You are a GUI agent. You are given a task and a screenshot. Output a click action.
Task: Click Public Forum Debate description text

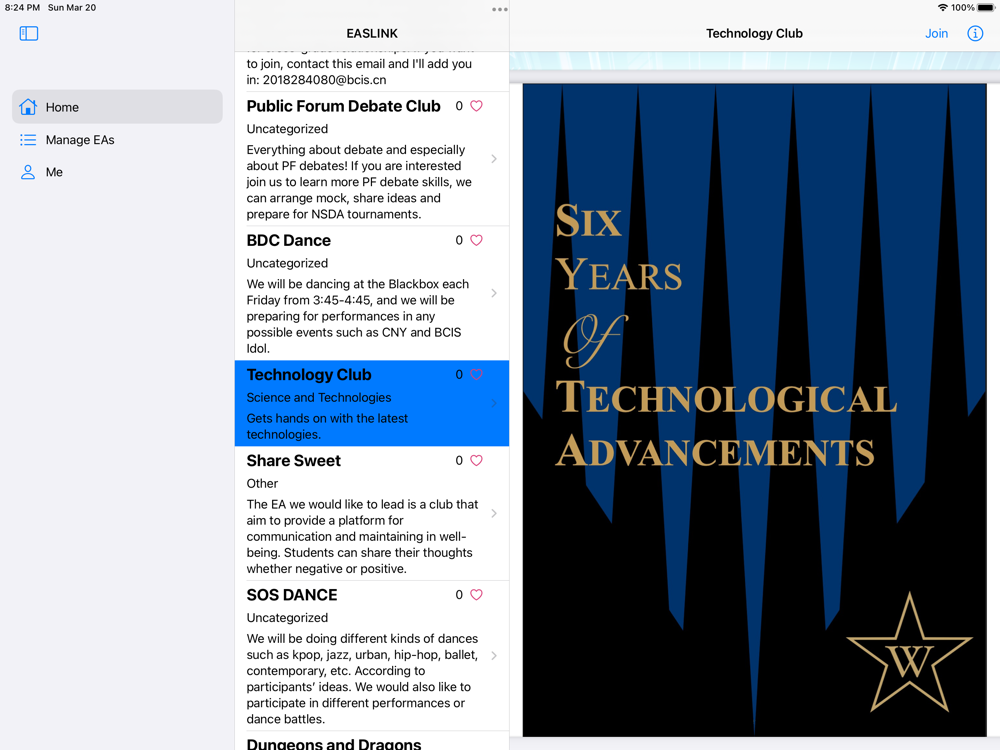(x=359, y=182)
